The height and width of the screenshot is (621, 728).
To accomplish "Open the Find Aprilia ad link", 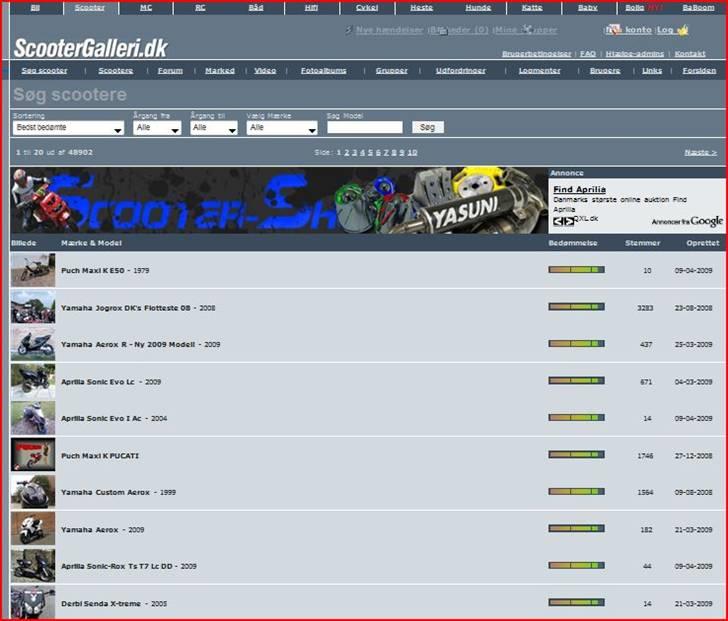I will click(x=579, y=189).
